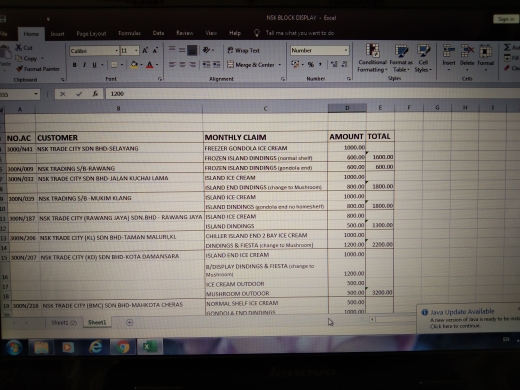
Task: Open the Calibri font name dropdown
Action: pyautogui.click(x=117, y=51)
